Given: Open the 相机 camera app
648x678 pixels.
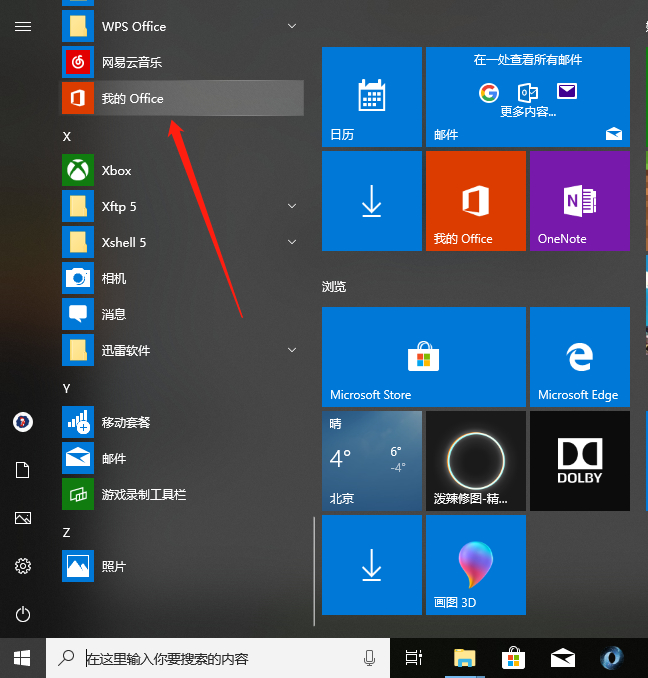Looking at the screenshot, I should click(182, 278).
